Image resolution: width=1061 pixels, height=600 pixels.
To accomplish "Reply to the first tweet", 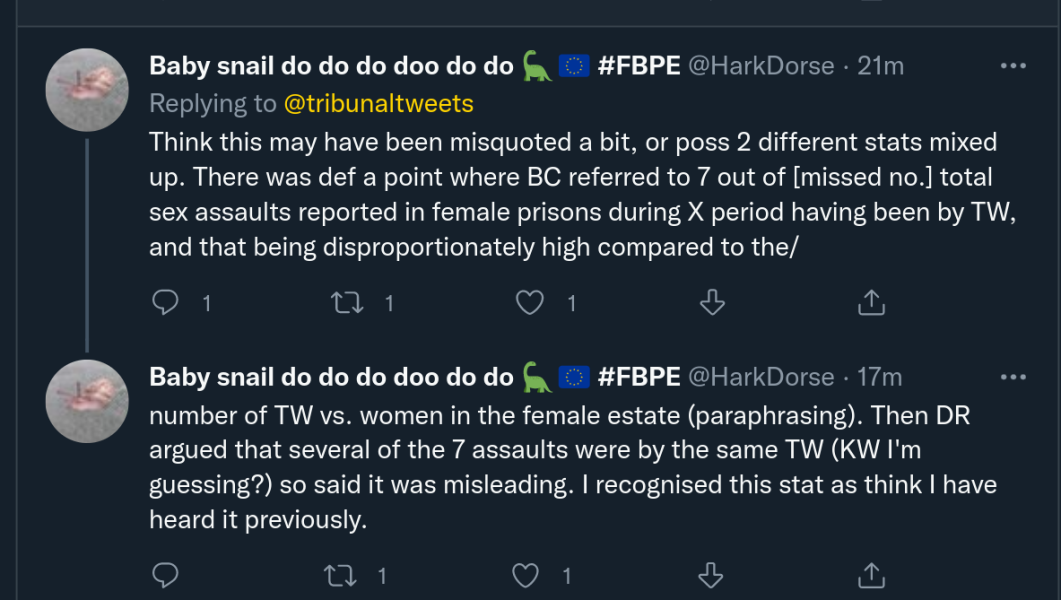I will click(x=166, y=302).
